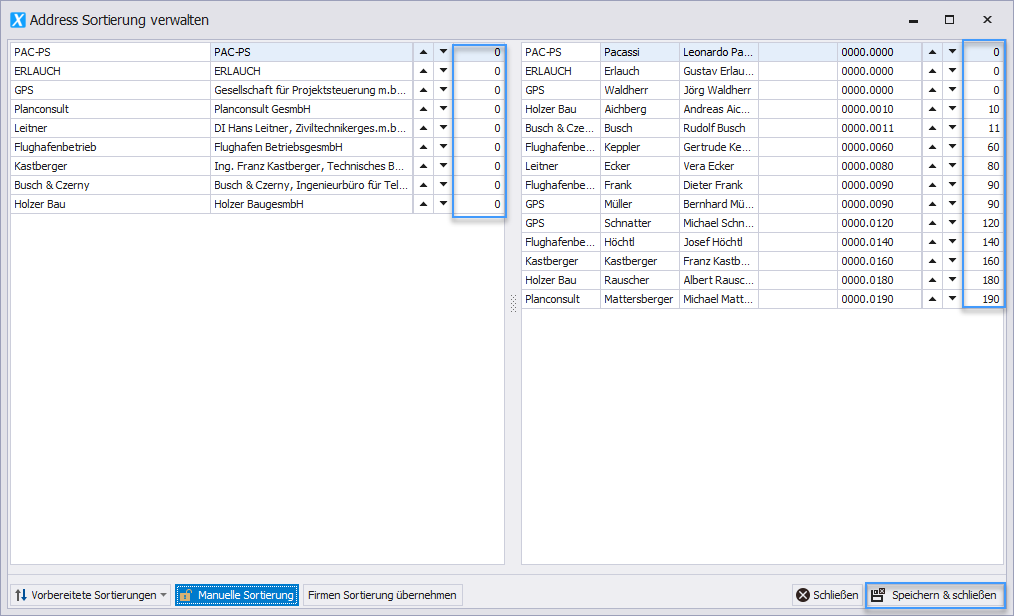
Task: Click Speichern & schließen button
Action: pyautogui.click(x=934, y=595)
